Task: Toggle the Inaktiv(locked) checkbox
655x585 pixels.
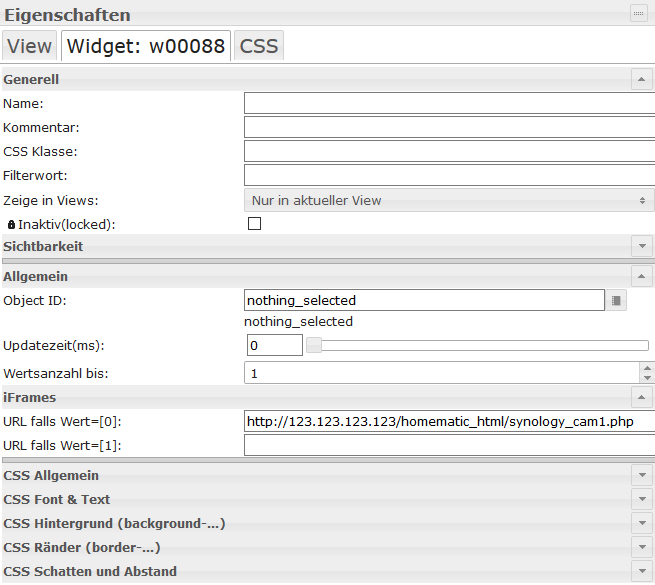Action: (254, 224)
